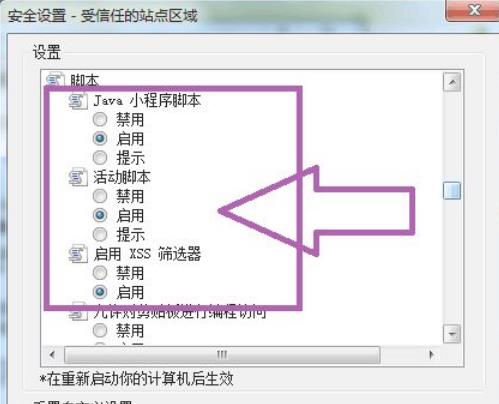Select 启用 under 活动脚本

click(100, 215)
